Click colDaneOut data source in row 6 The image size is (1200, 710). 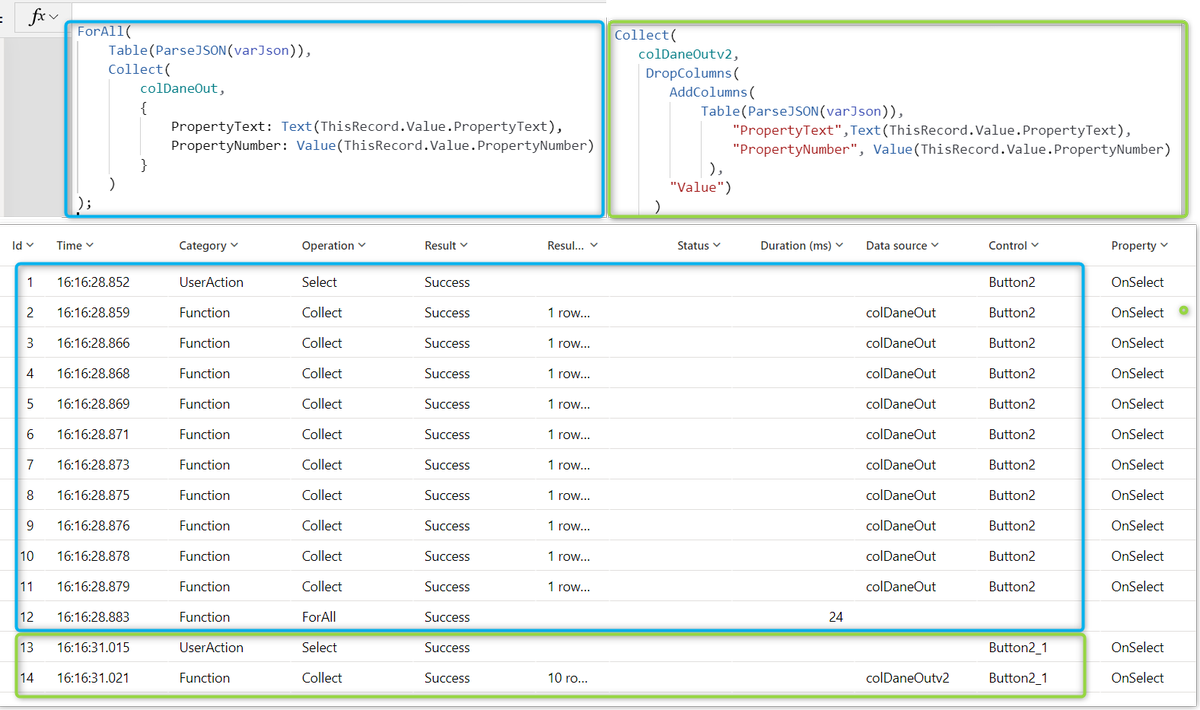click(901, 435)
